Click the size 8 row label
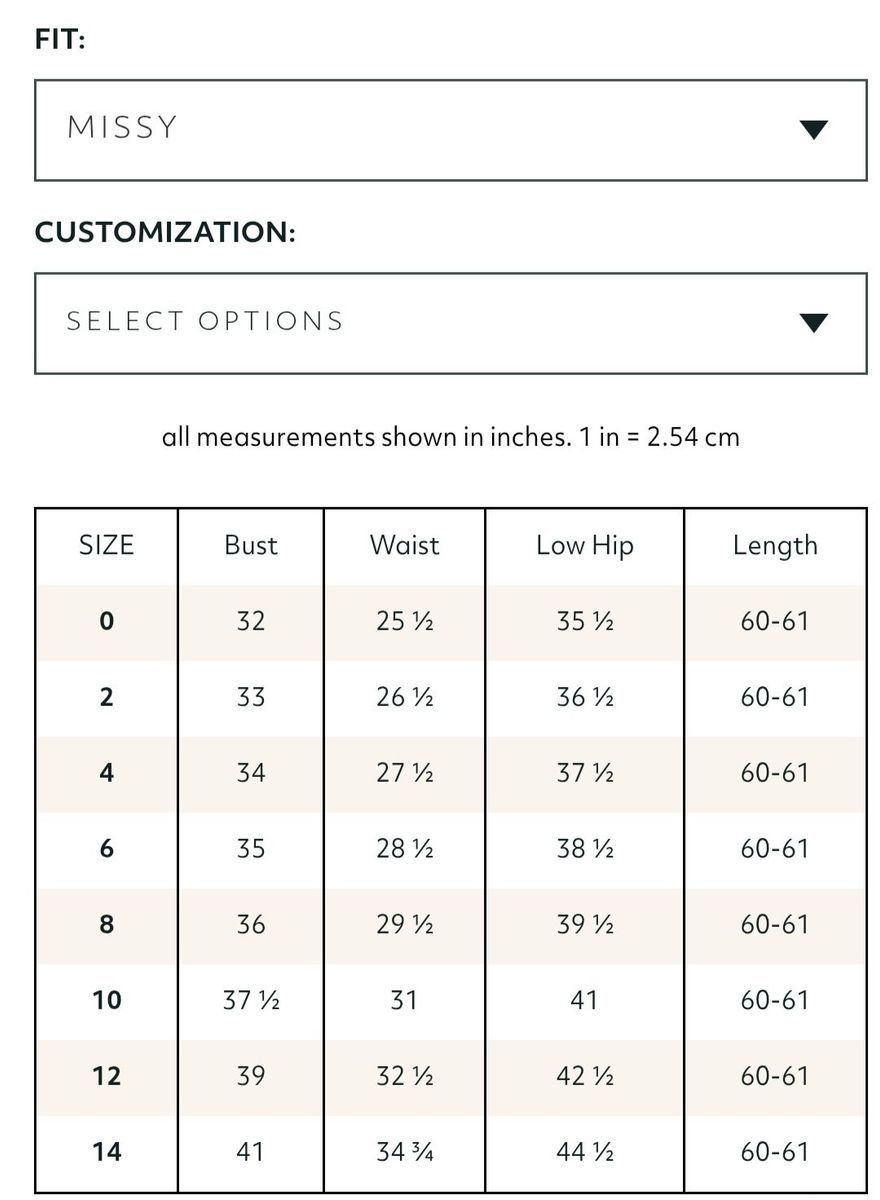The height and width of the screenshot is (1200, 880). click(106, 924)
